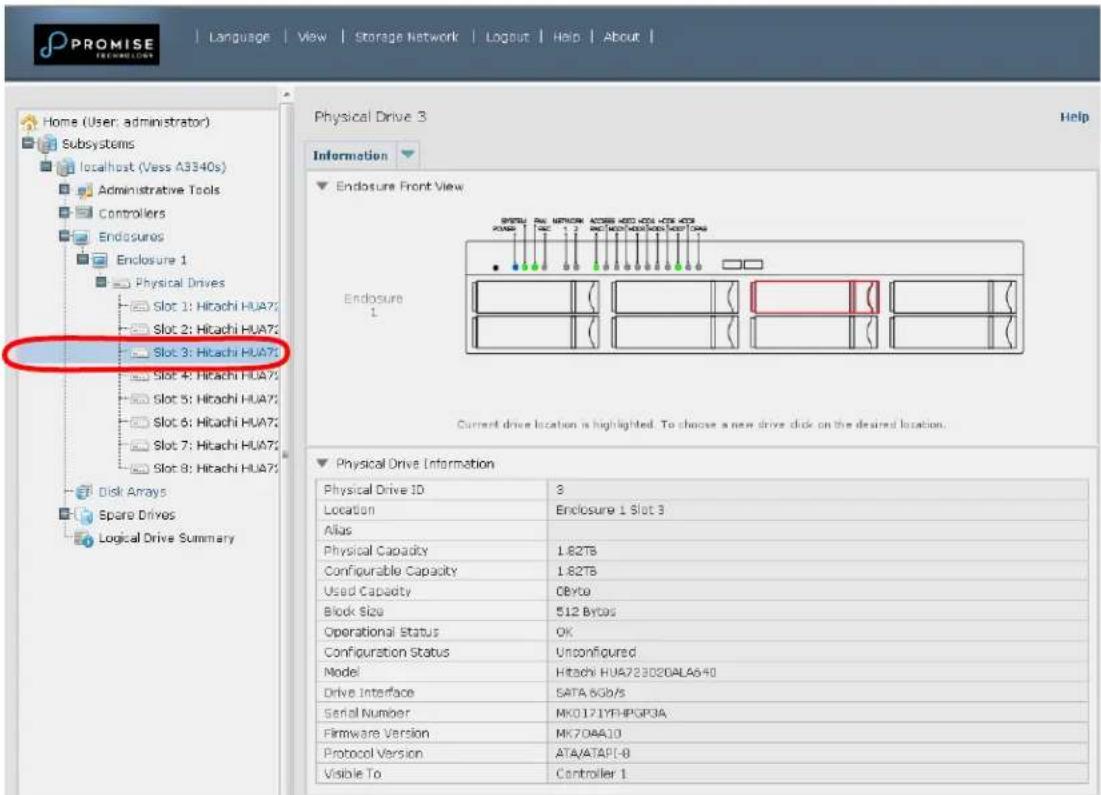Collapse the Subsystems tree node
Image resolution: width=1101 pixels, height=795 pixels.
28,143
